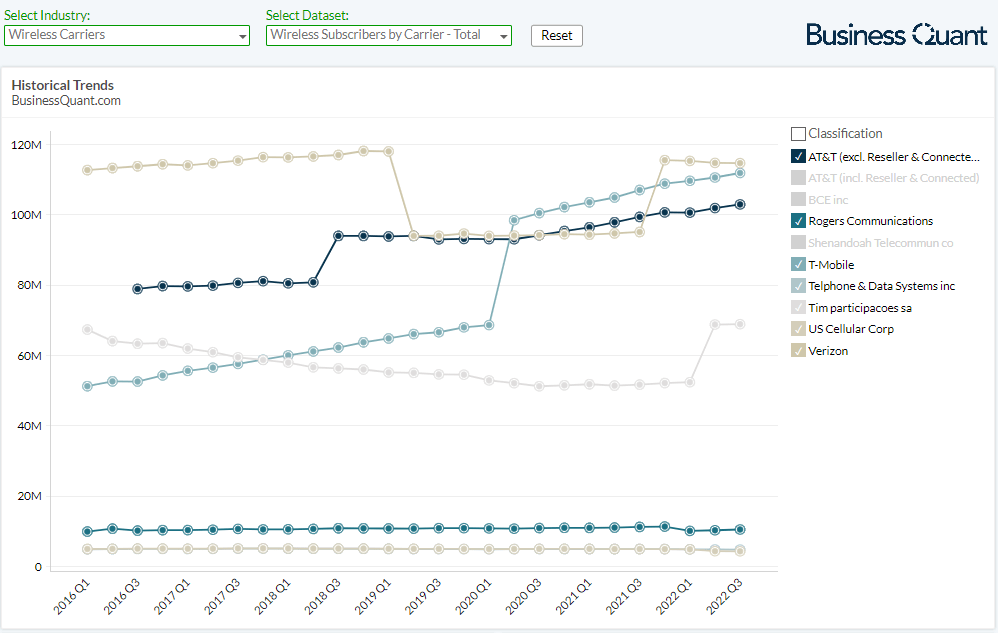Toggle the Classification select-all checkbox

(x=798, y=134)
